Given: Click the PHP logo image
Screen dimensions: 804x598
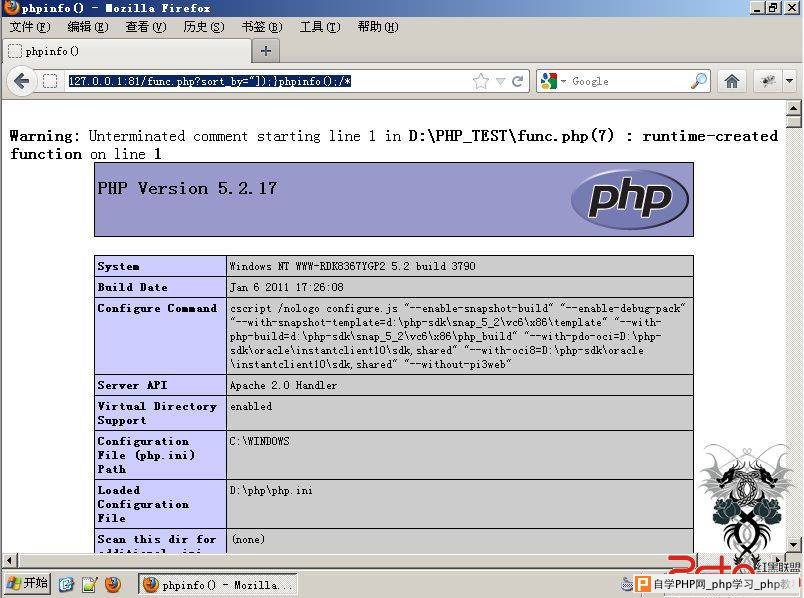Looking at the screenshot, I should tap(629, 199).
